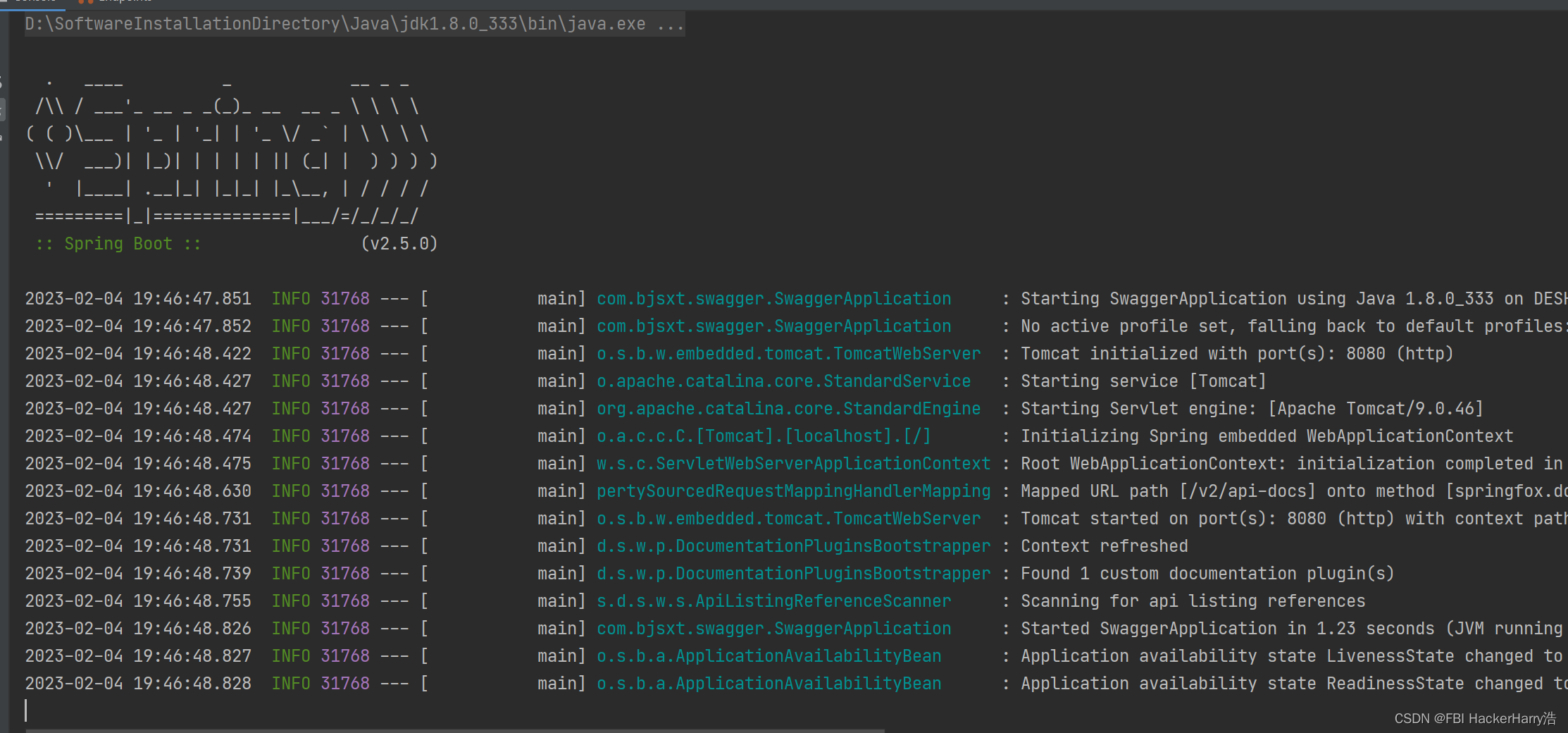This screenshot has width=1568, height=733.
Task: Open the StandardService class link
Action: tap(783, 381)
